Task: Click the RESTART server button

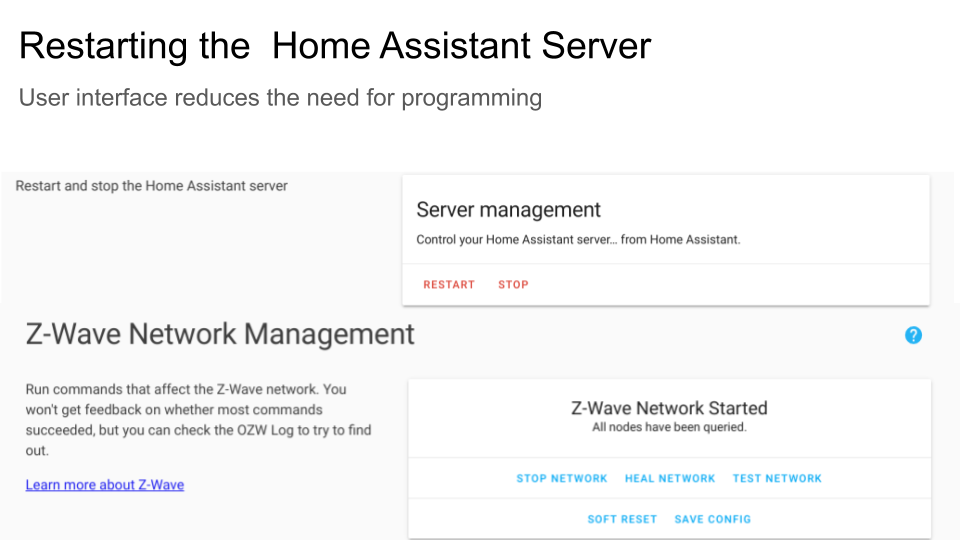Action: [449, 285]
